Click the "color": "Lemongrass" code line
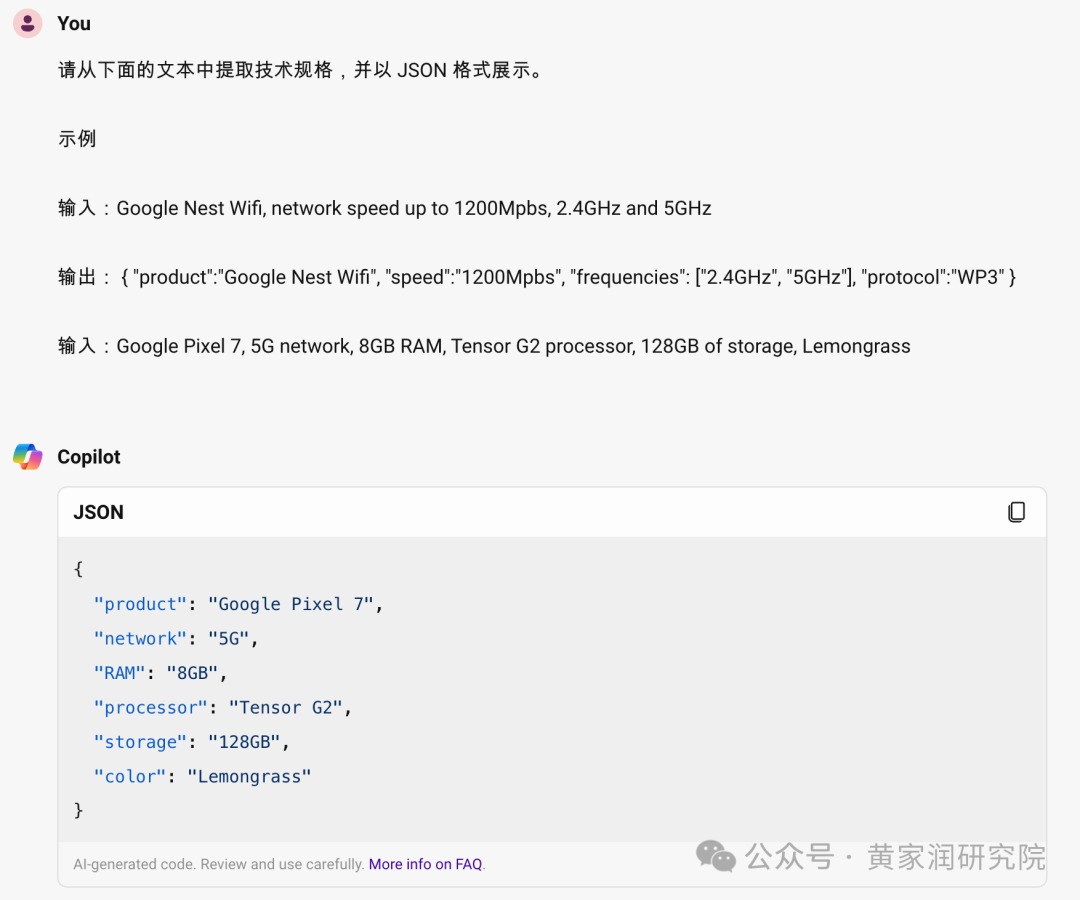The height and width of the screenshot is (900, 1080). (x=202, y=776)
